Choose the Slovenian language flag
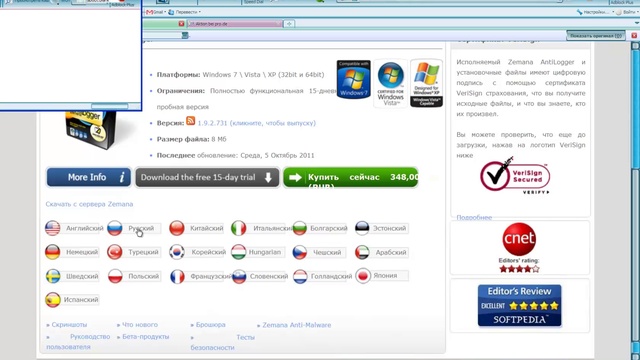640x360 pixels. pyautogui.click(x=239, y=276)
